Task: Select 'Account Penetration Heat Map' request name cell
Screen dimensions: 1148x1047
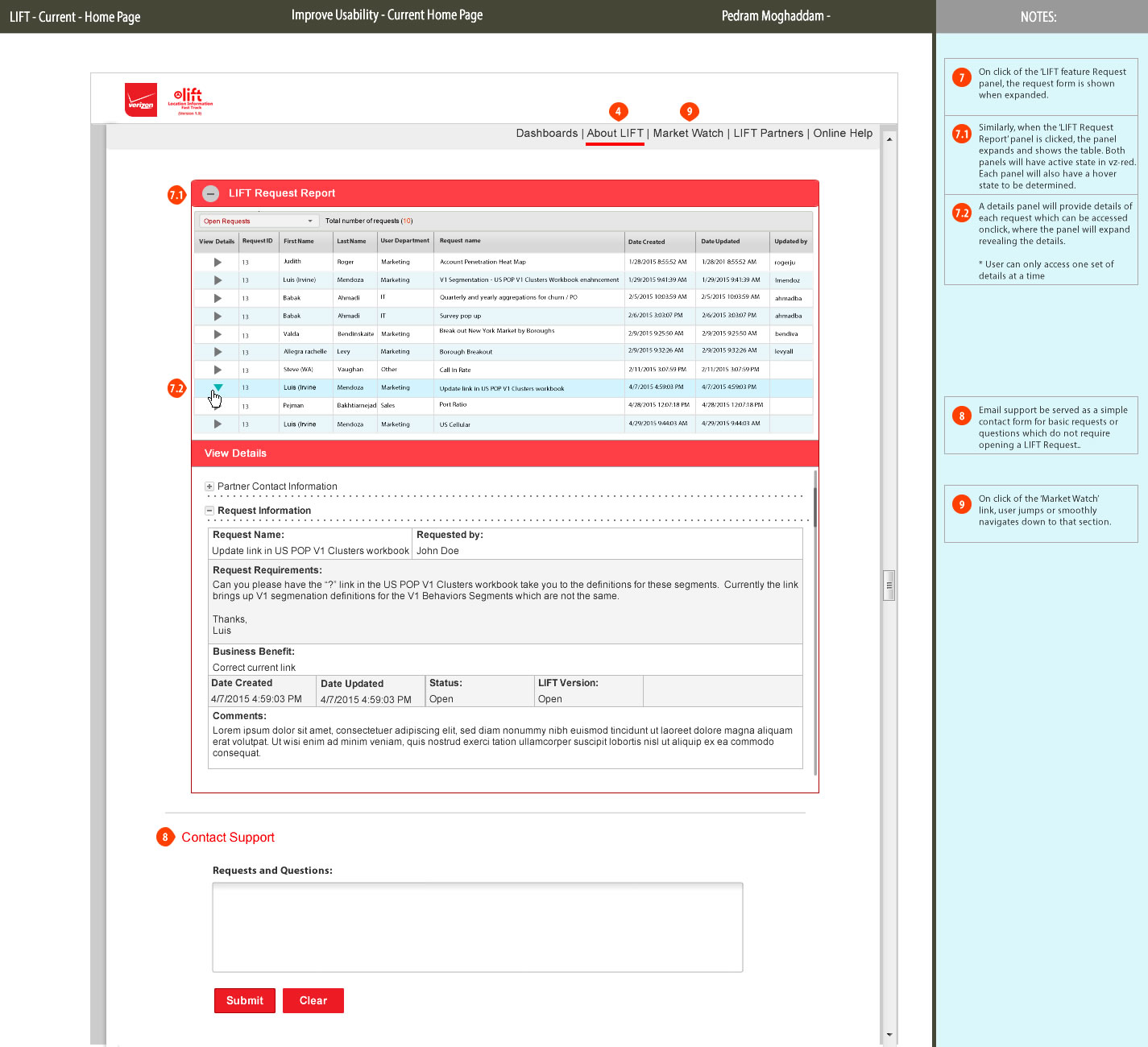Action: [483, 262]
